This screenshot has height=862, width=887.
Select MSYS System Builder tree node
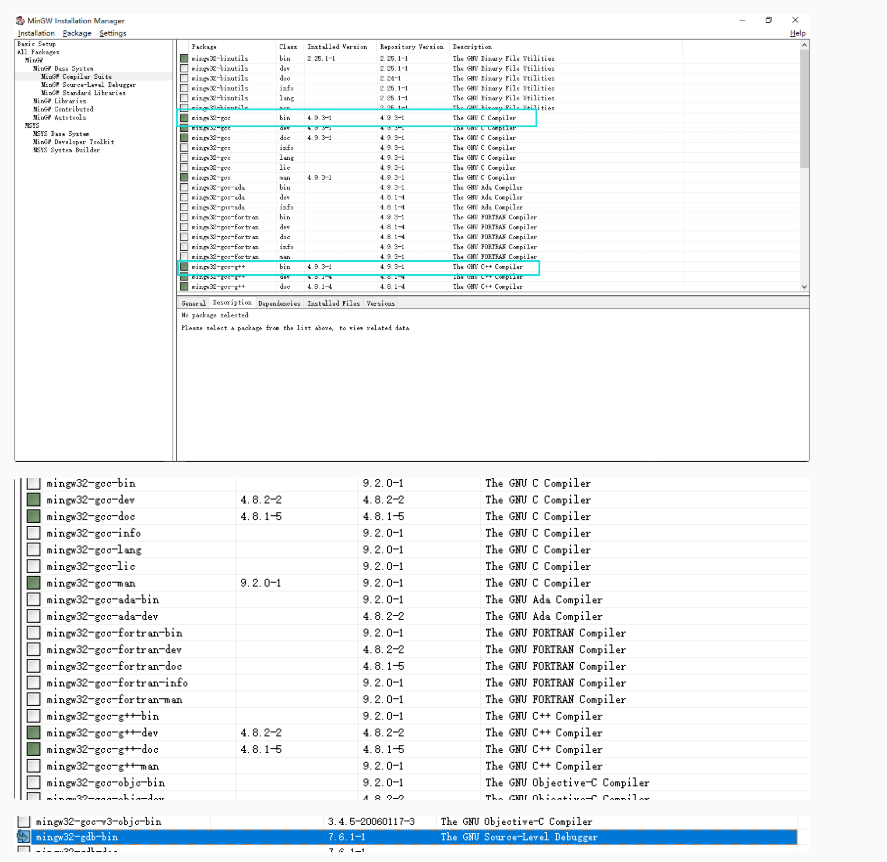click(66, 150)
